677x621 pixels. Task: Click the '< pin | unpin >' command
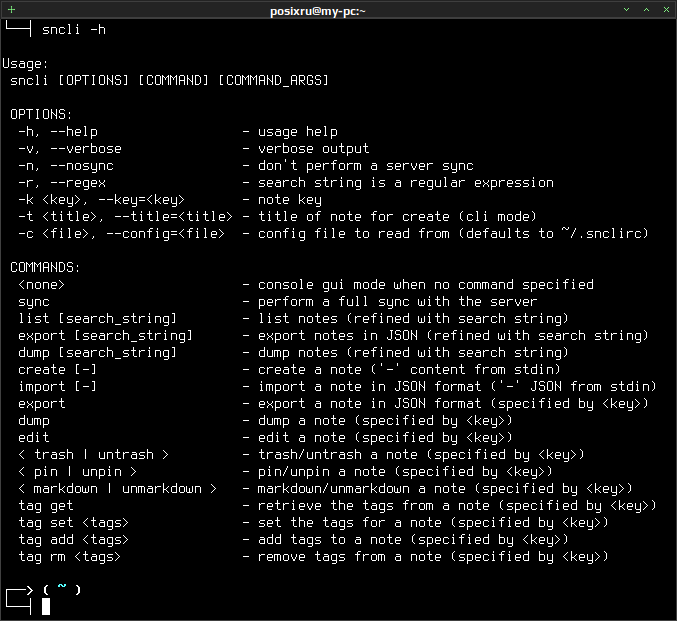[x=78, y=471]
